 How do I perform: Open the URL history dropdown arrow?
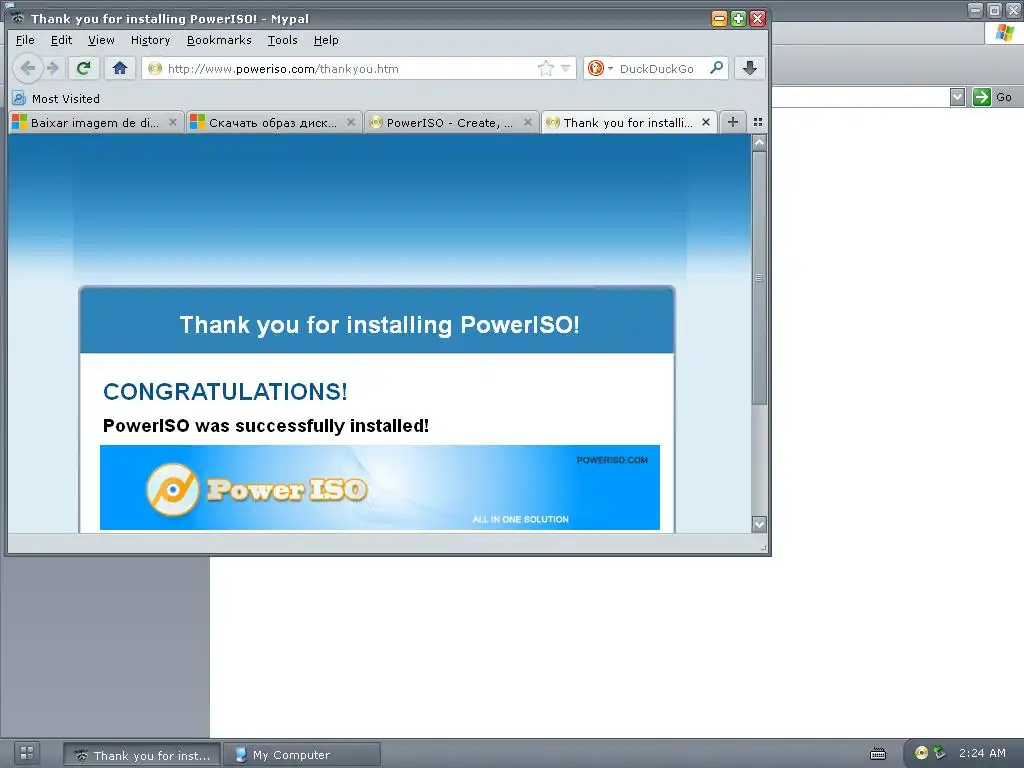566,69
